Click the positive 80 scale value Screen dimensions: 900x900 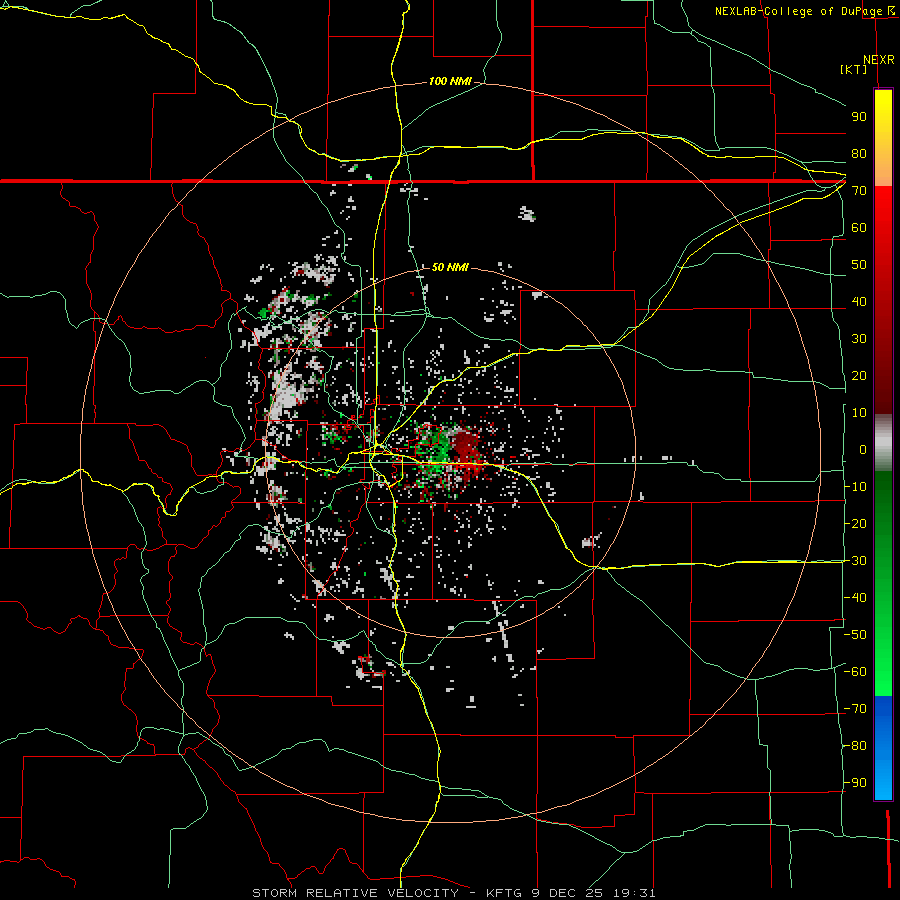pyautogui.click(x=859, y=153)
